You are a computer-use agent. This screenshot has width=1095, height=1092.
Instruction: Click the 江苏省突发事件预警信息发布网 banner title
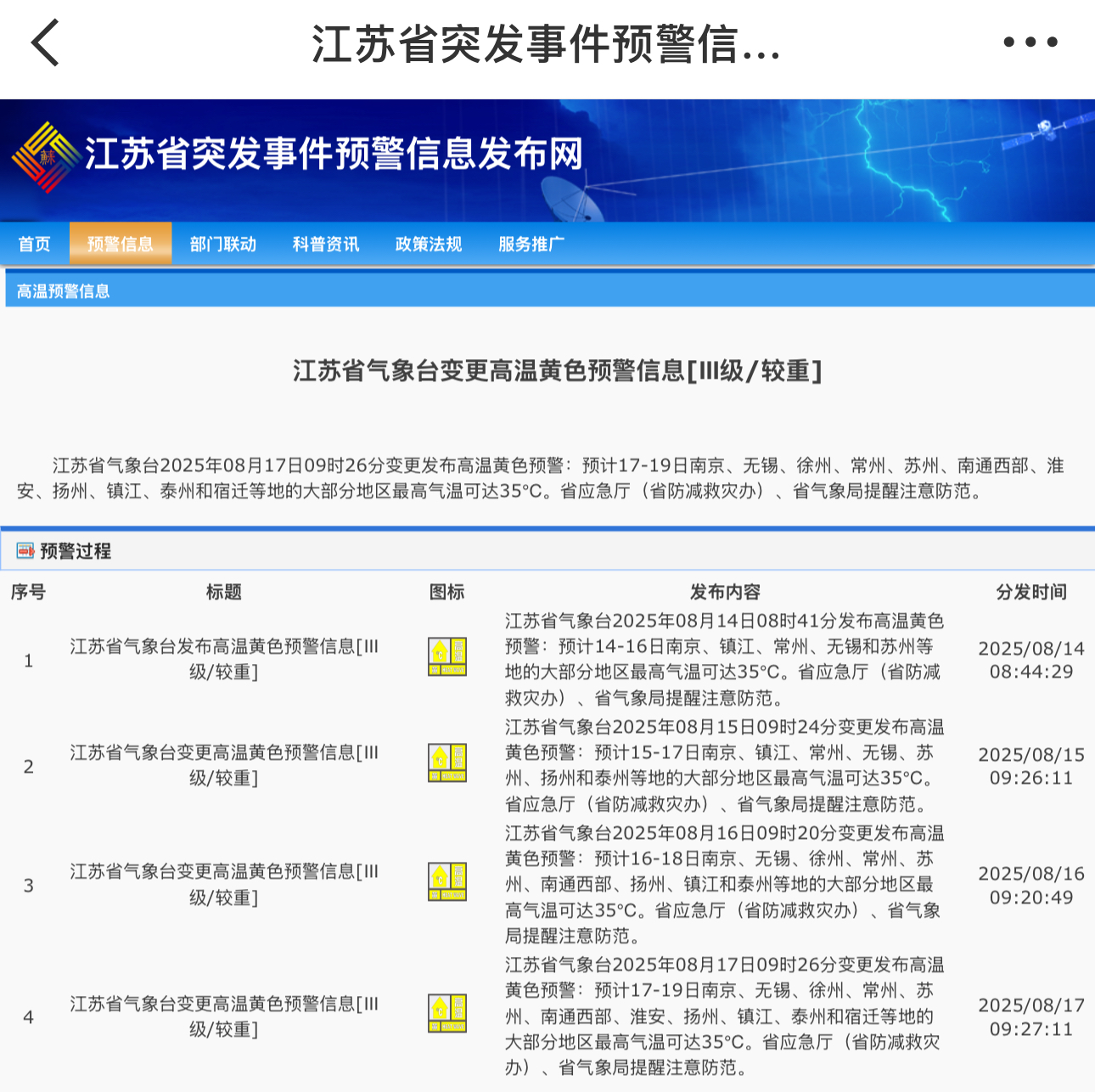click(x=334, y=155)
